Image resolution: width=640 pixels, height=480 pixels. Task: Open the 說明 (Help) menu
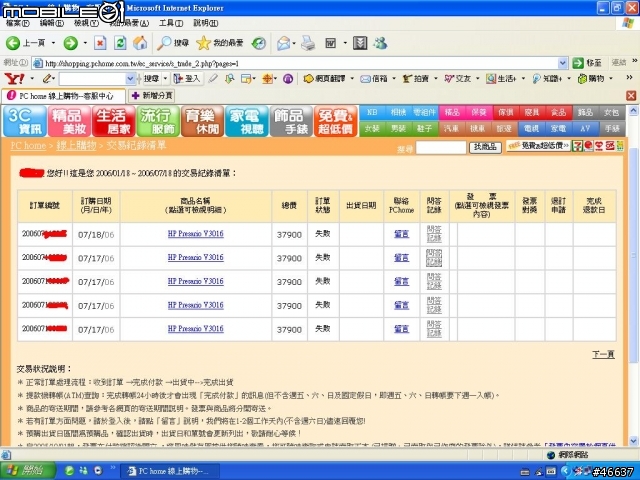pos(205,23)
